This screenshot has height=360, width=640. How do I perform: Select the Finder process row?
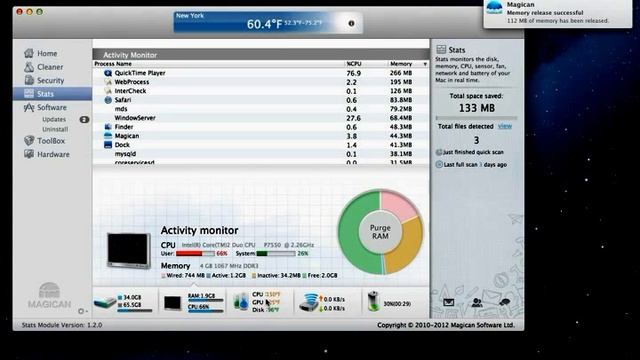pyautogui.click(x=261, y=127)
